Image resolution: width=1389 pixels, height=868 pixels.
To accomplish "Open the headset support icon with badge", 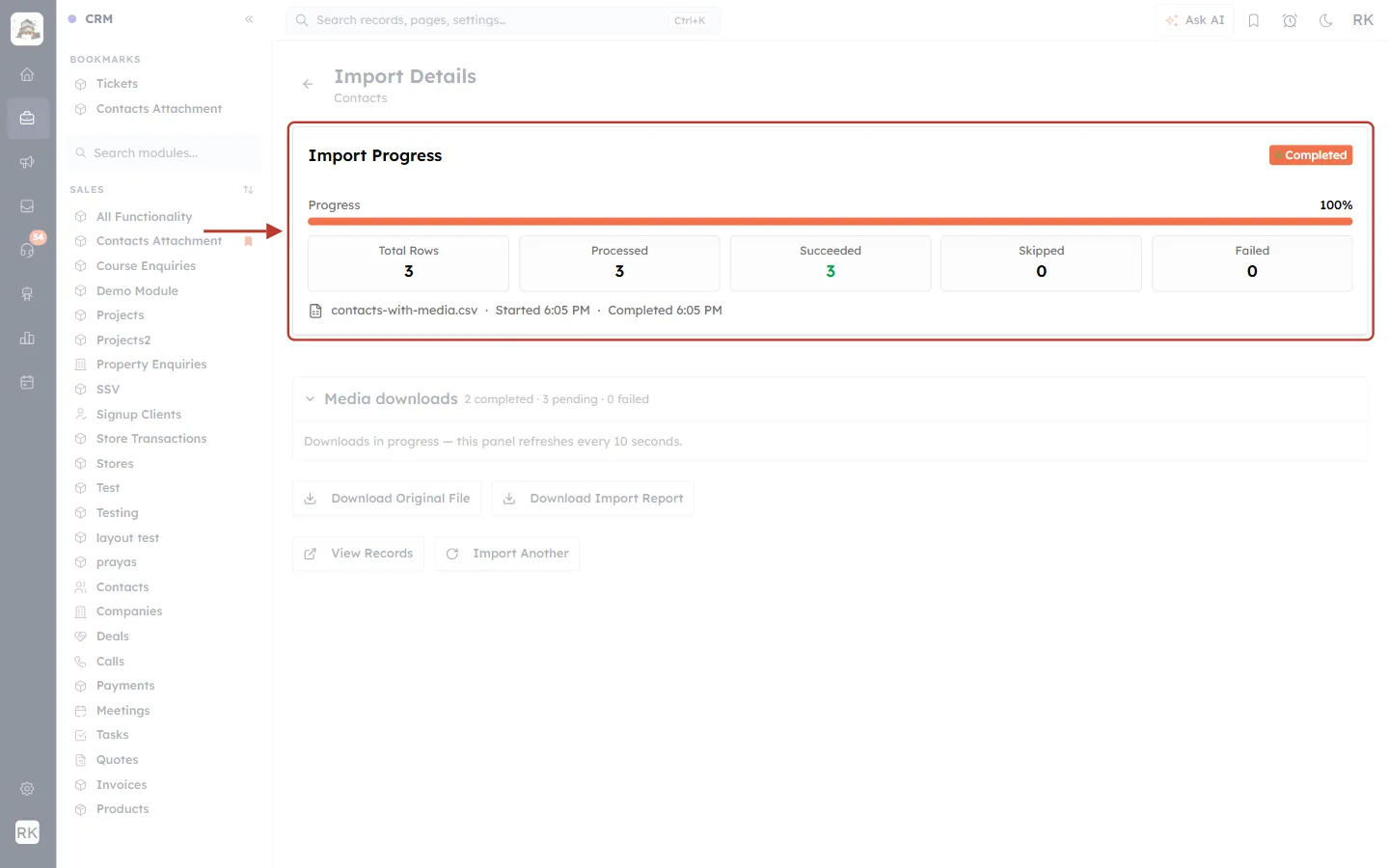I will (x=27, y=250).
